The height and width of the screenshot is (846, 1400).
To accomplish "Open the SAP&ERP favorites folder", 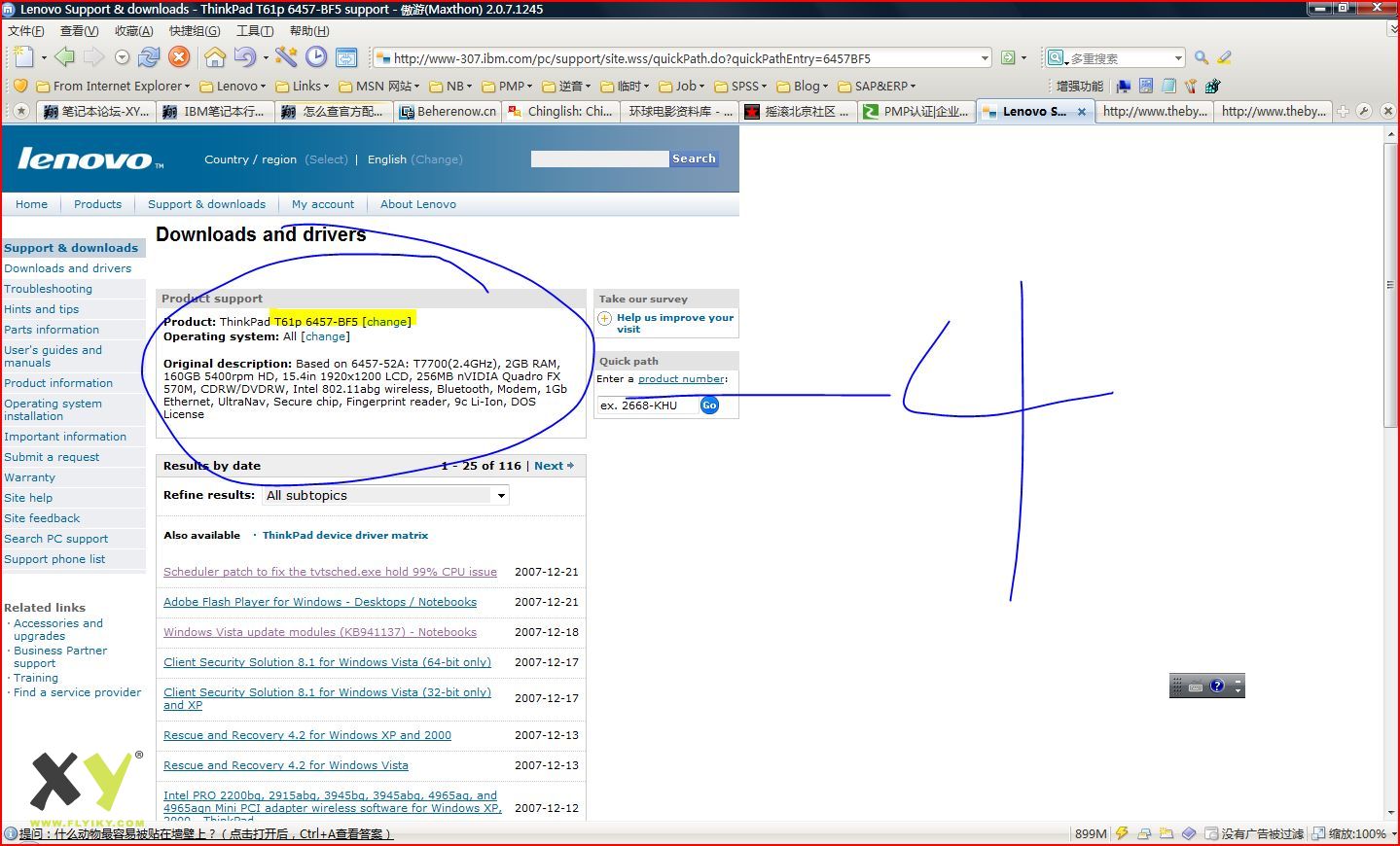I will 878,86.
